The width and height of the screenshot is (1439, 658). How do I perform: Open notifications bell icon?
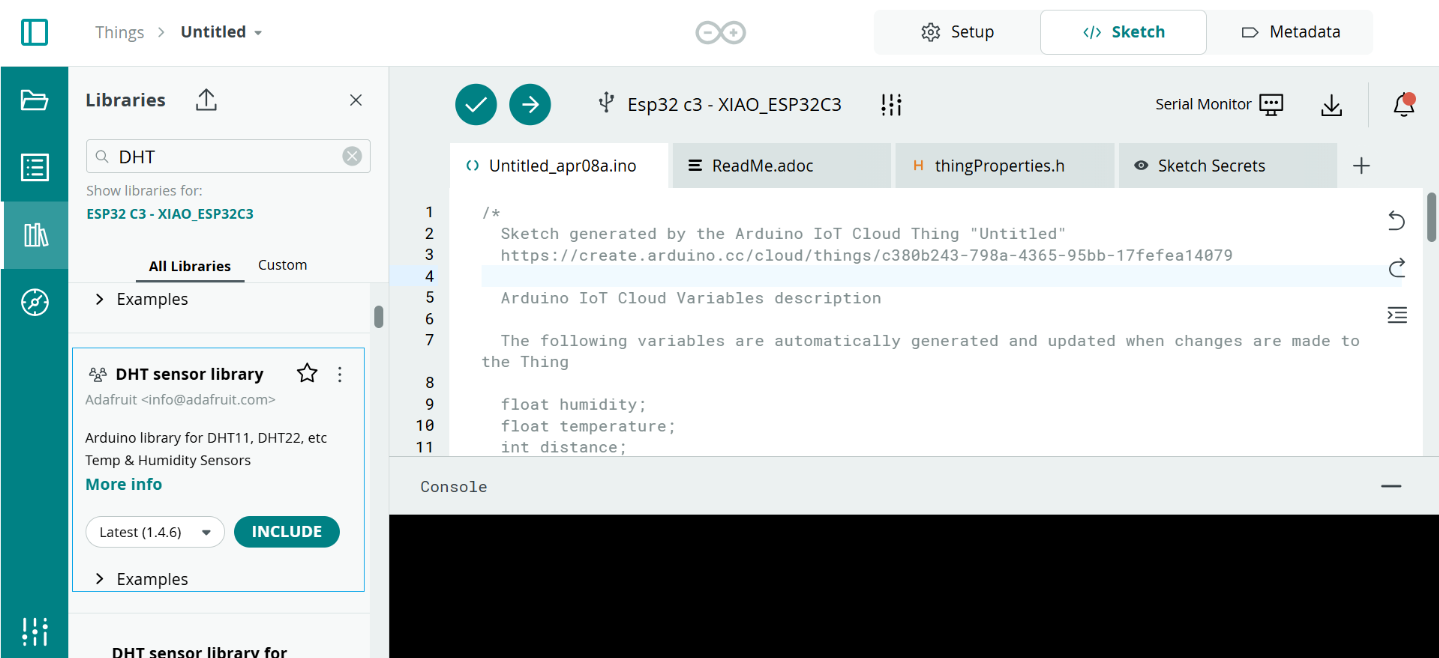1404,104
